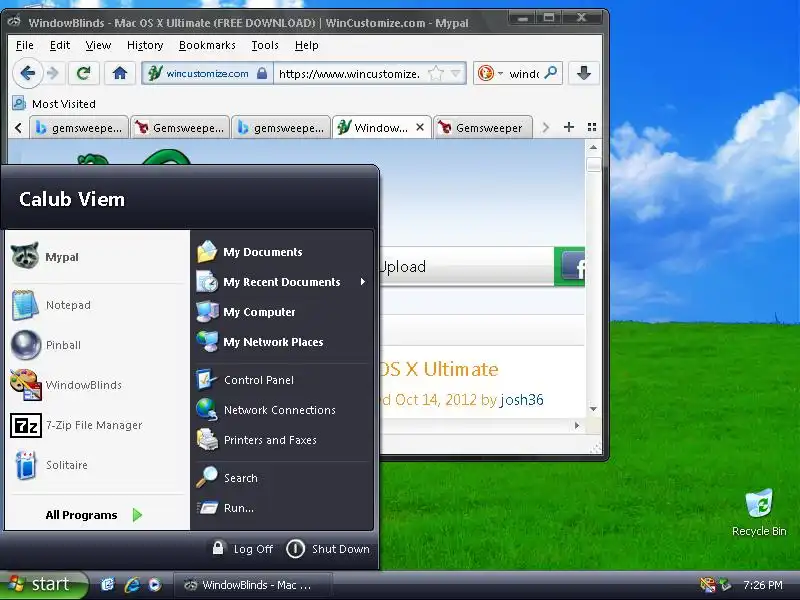Click the josh36 author link
This screenshot has height=600, width=800.
click(521, 399)
